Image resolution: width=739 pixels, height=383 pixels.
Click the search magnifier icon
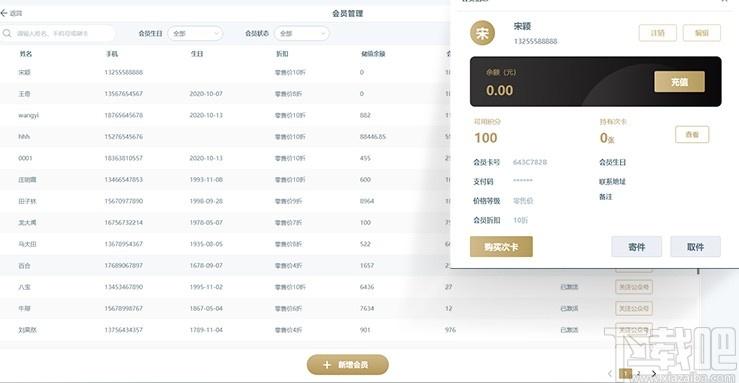pyautogui.click(x=7, y=33)
